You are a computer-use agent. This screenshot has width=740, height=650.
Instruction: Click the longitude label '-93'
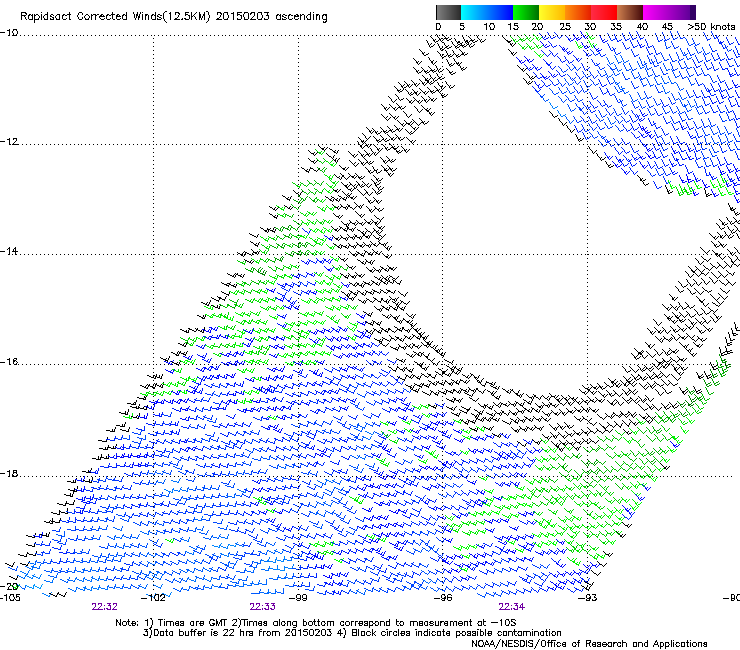point(588,598)
